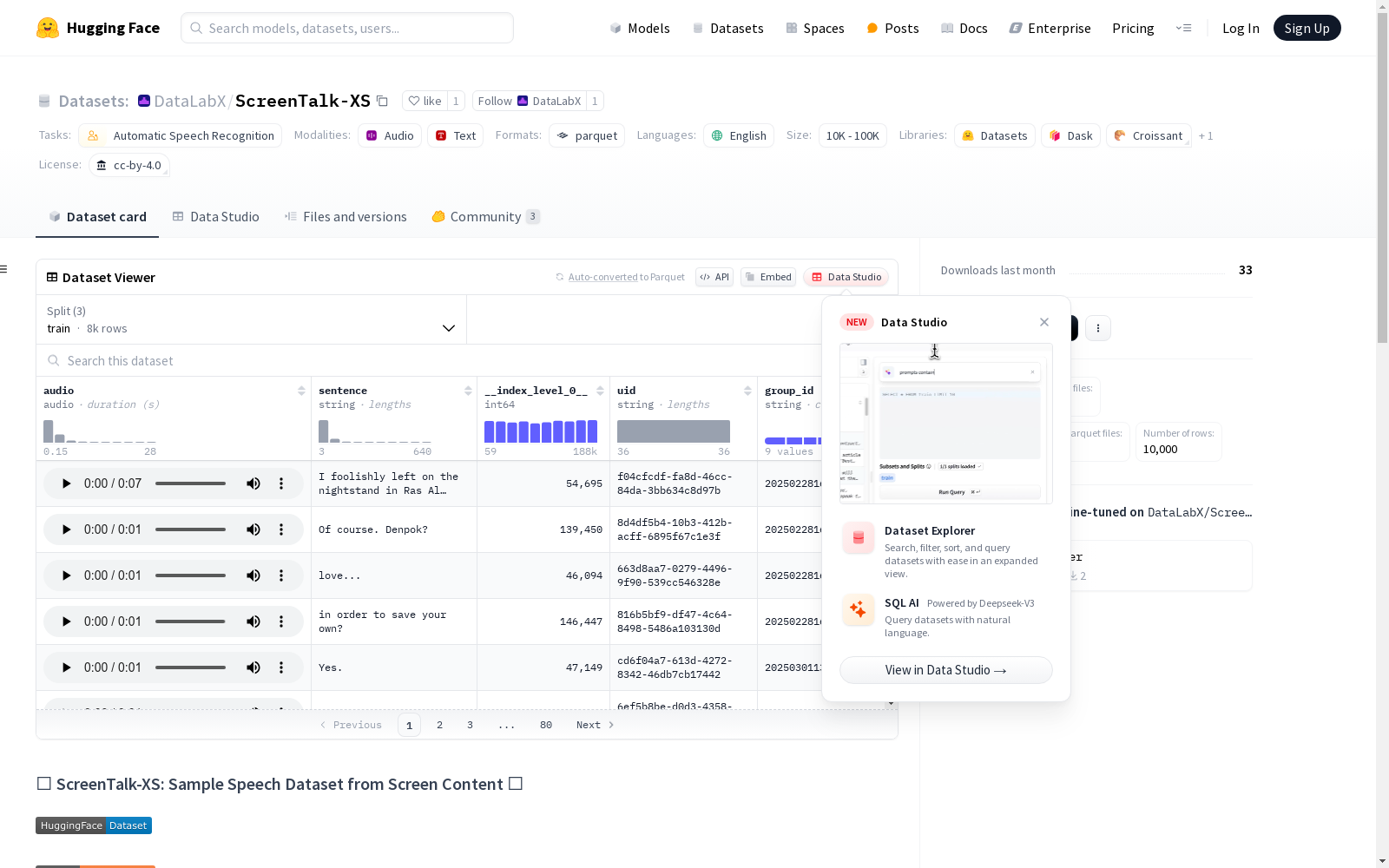Click the Sign Up button
Viewport: 1389px width, 868px height.
pos(1307,28)
